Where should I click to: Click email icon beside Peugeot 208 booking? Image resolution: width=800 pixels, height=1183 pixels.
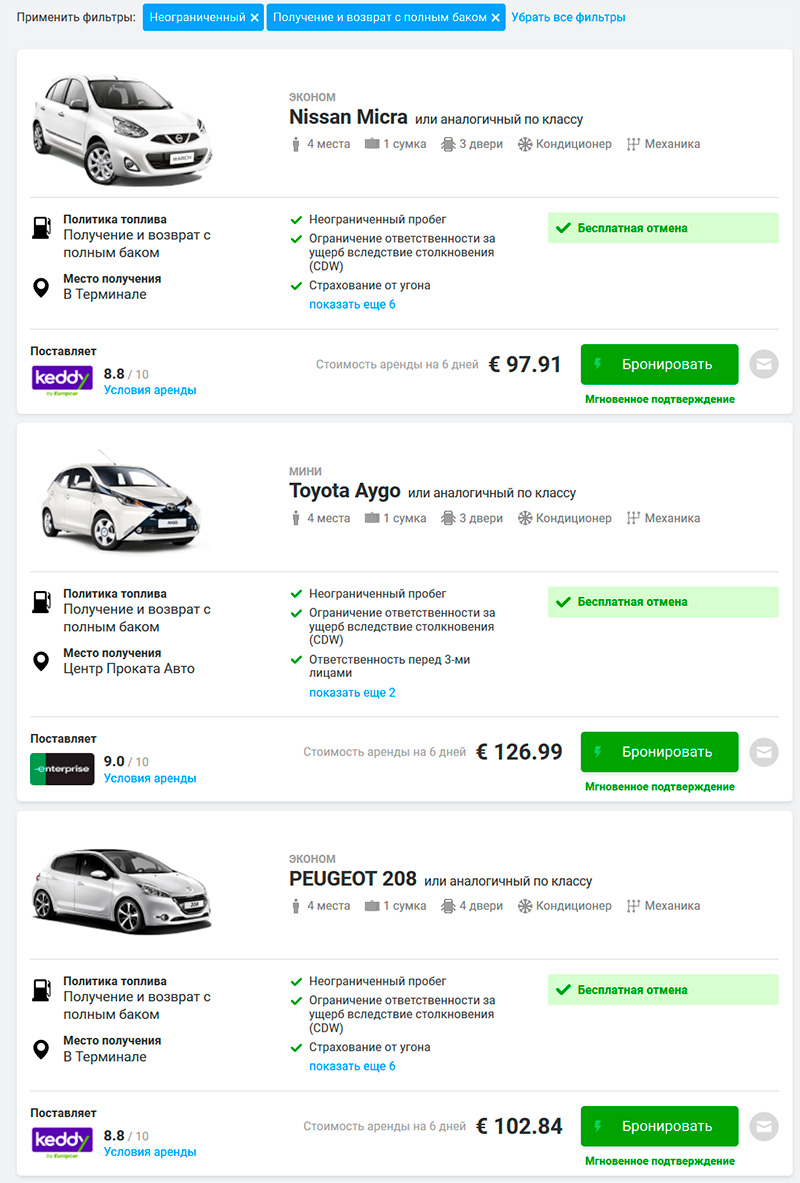(764, 1126)
